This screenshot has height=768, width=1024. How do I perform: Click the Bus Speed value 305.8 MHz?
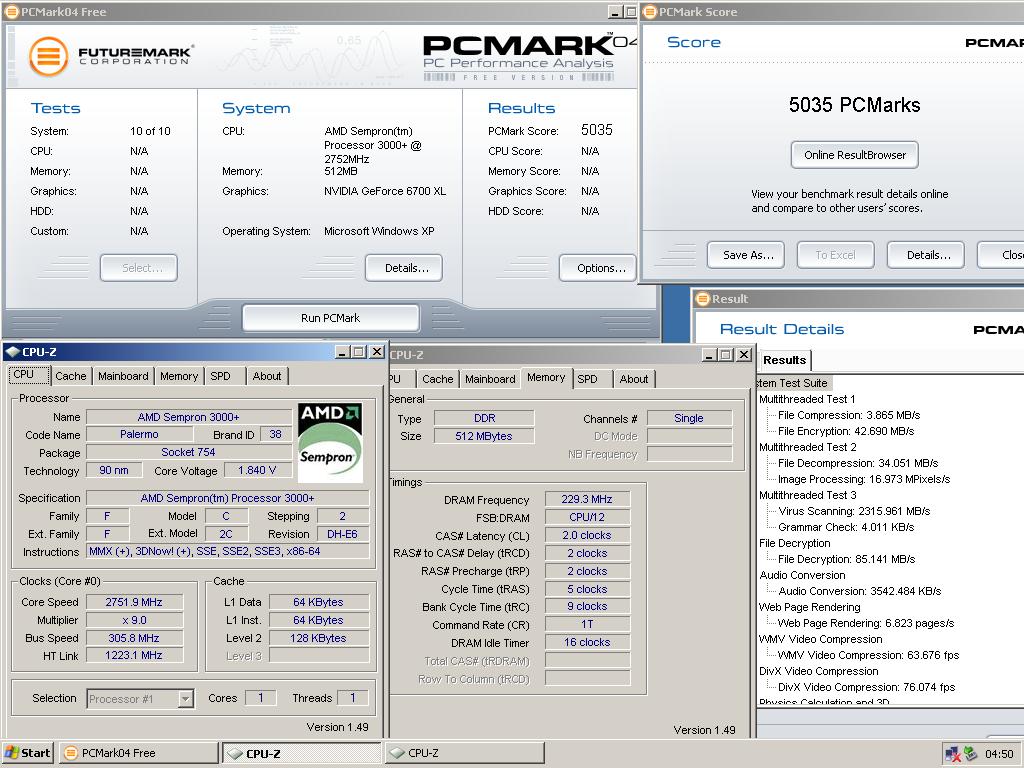click(x=134, y=638)
